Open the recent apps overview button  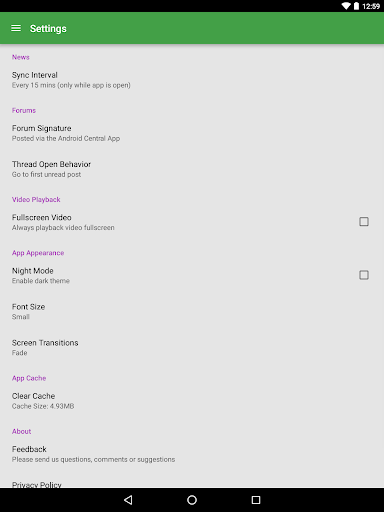pos(256,500)
